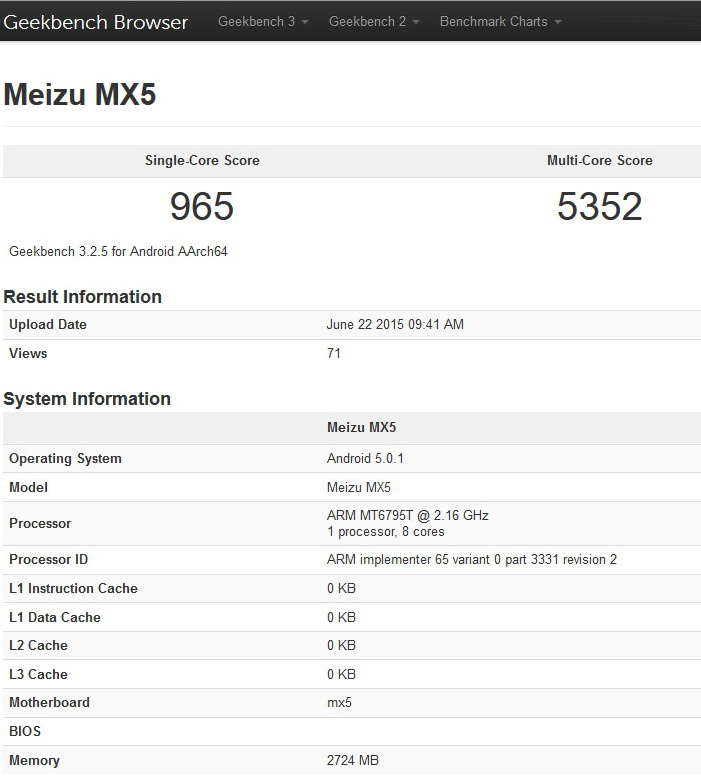Click the Multi-Core Score header
701x783 pixels.
[x=599, y=160]
